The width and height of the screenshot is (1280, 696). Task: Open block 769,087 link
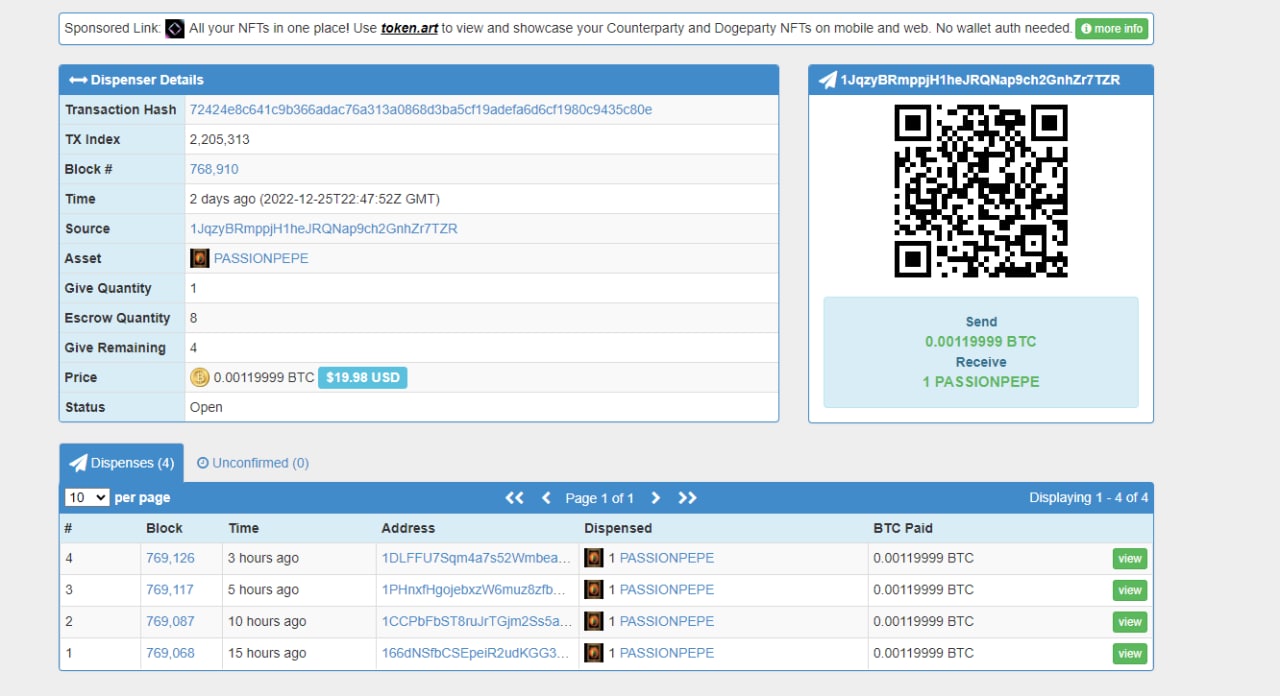pyautogui.click(x=170, y=621)
